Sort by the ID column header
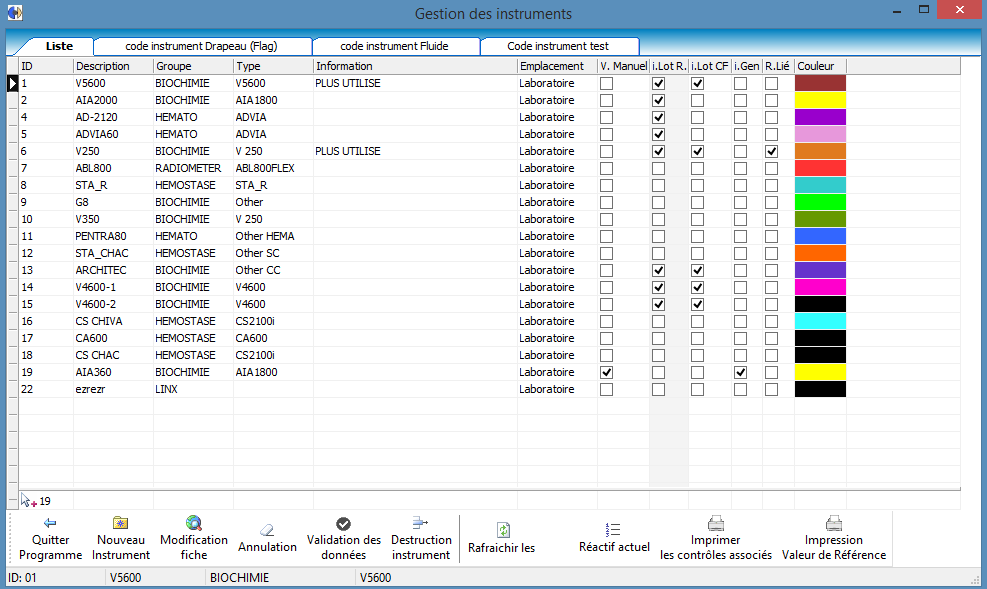The height and width of the screenshot is (589, 987). (46, 66)
